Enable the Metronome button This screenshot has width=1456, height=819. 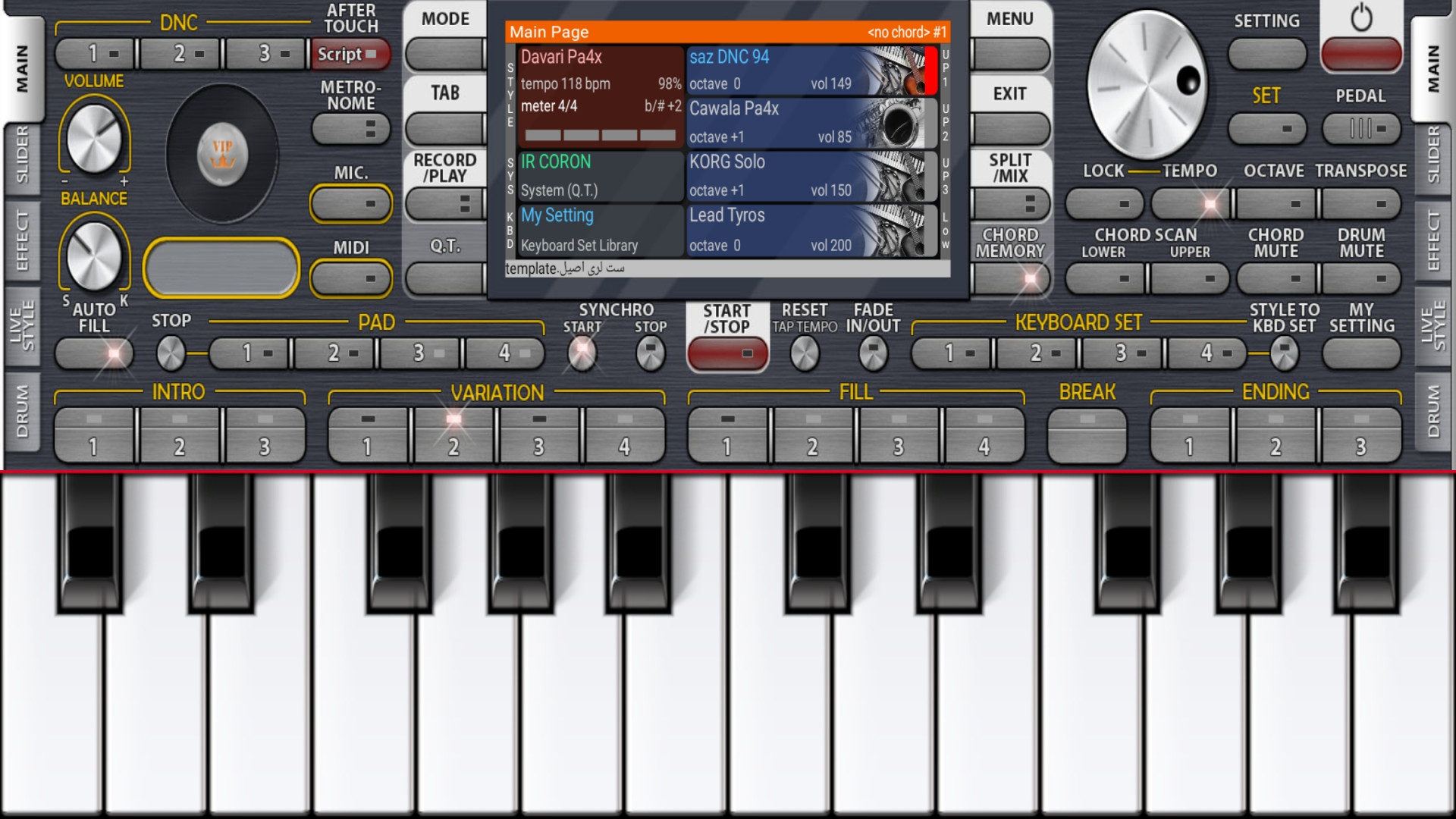tap(350, 129)
